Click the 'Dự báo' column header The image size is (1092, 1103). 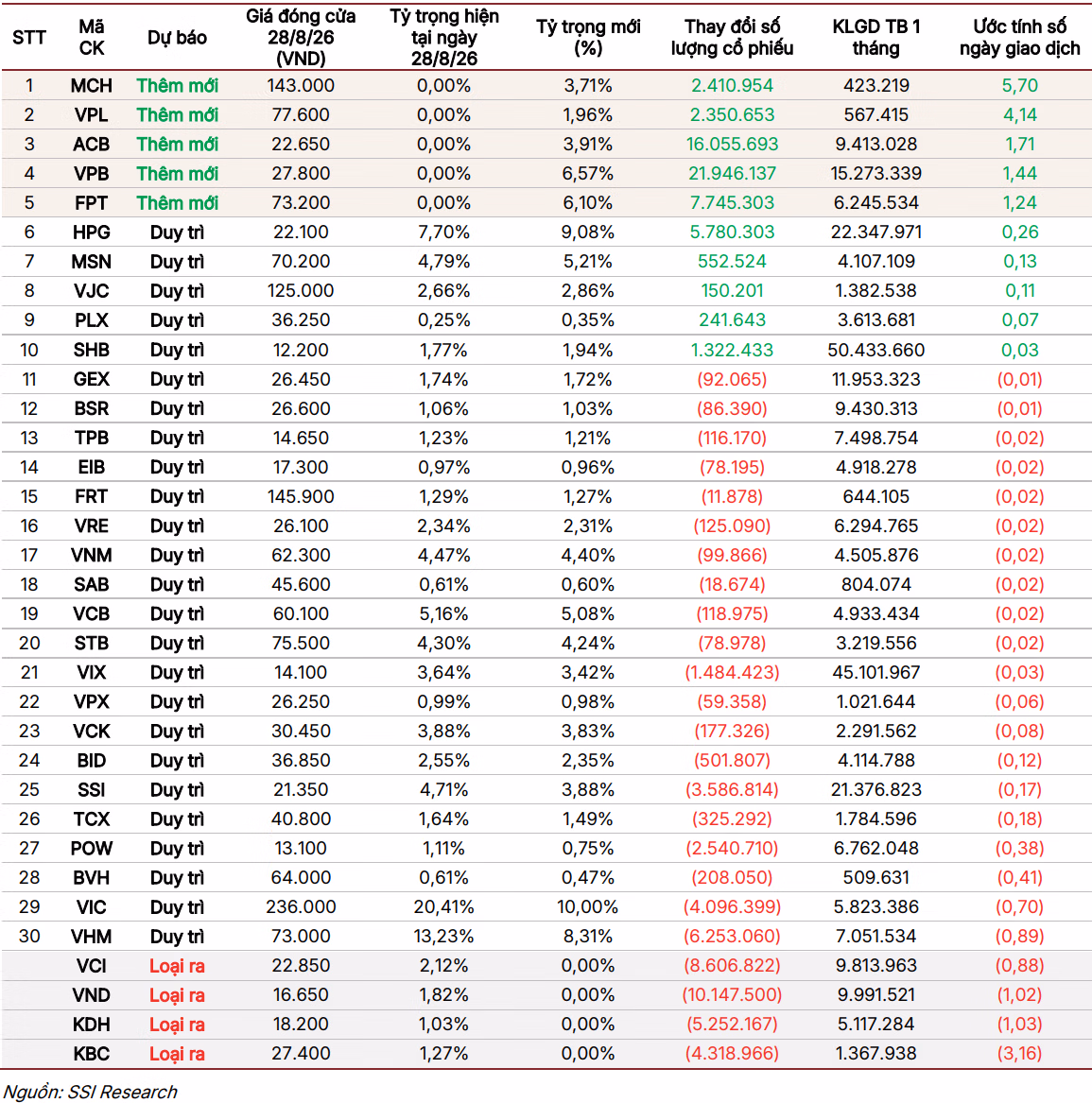point(178,37)
